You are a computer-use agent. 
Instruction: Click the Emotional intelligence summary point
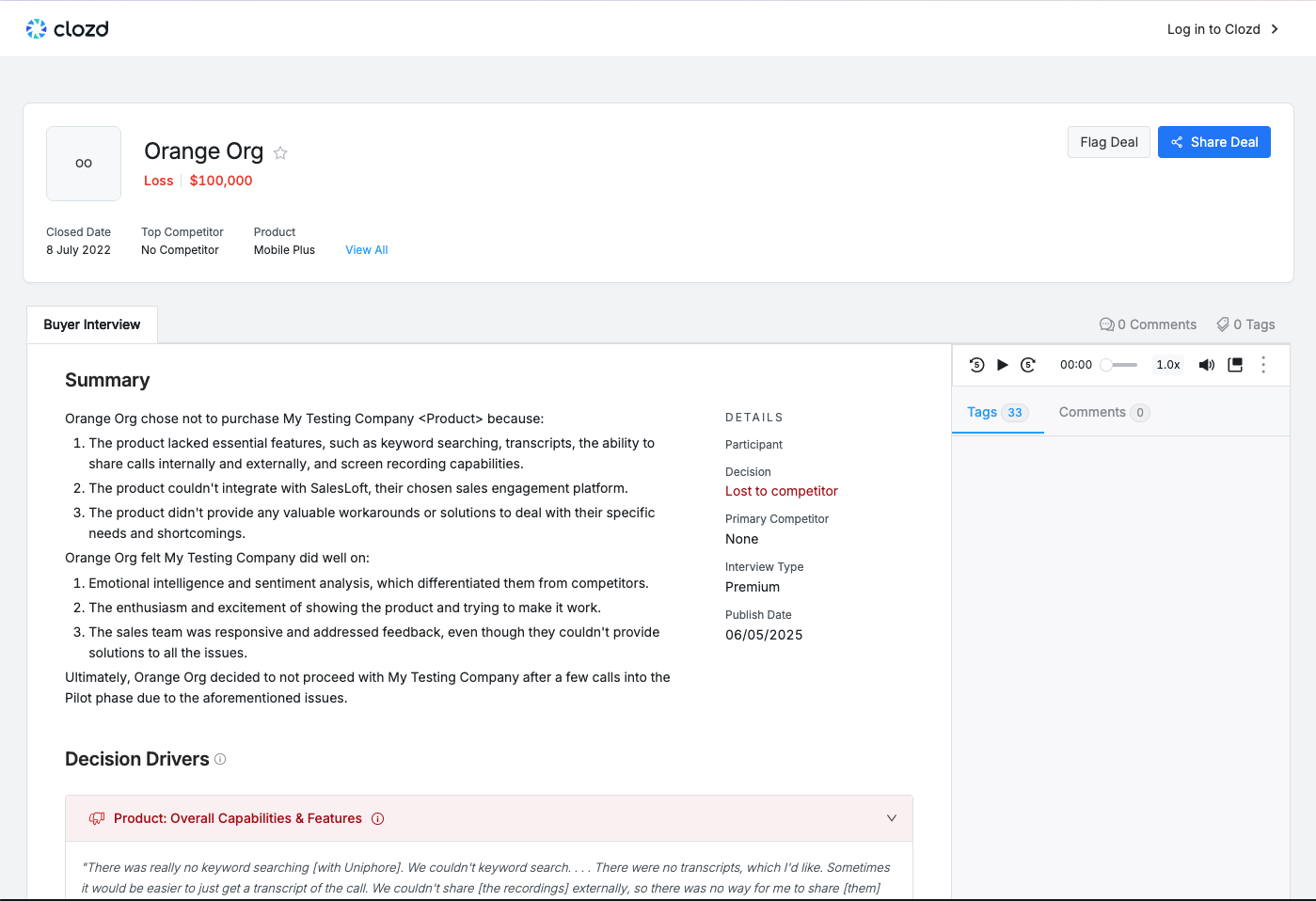[369, 583]
